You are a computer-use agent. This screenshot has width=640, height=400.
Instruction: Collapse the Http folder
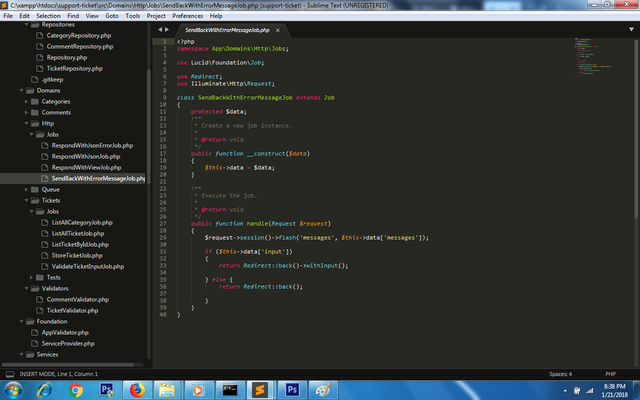(26, 123)
